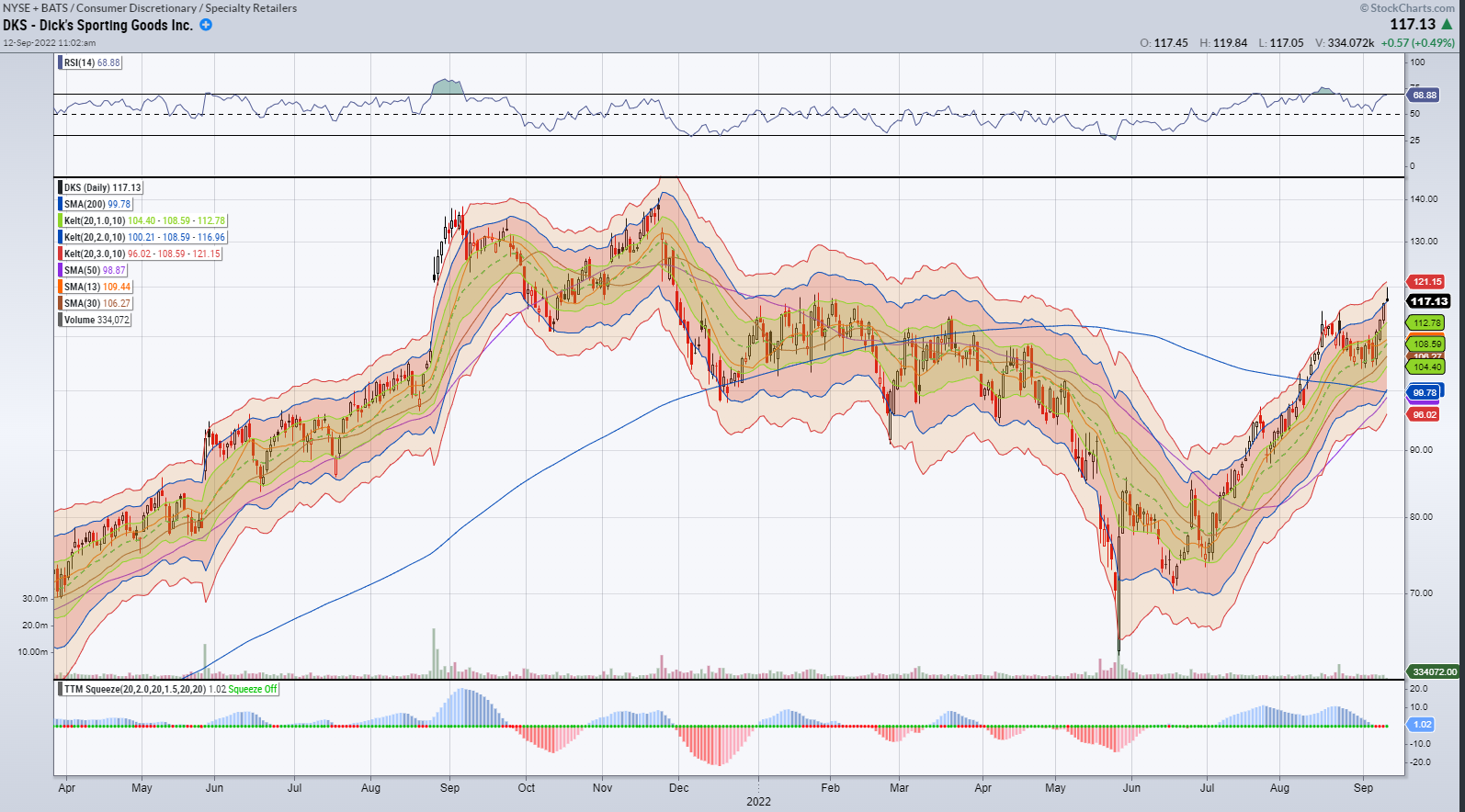
Task: Click the green 112.78 price tag
Action: coord(1426,322)
